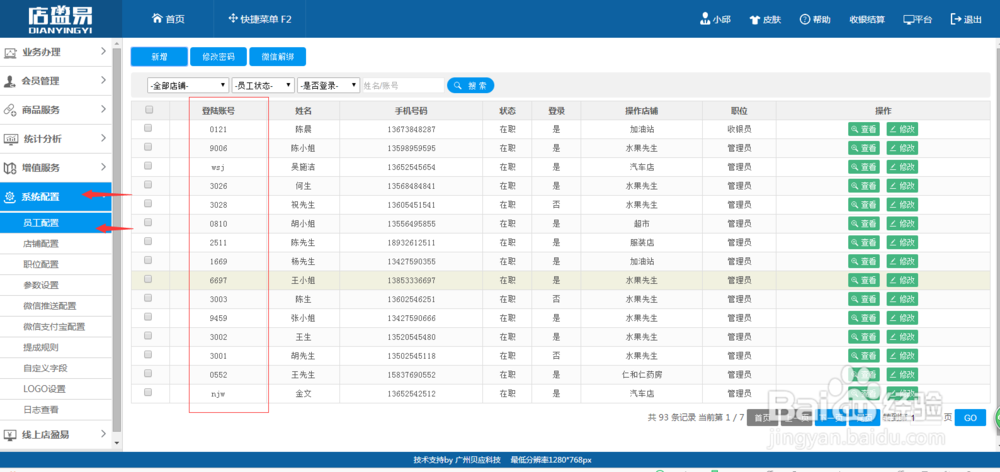The height and width of the screenshot is (472, 1000).
Task: Click the 商品服务 sidebar icon
Action: [x=10, y=110]
